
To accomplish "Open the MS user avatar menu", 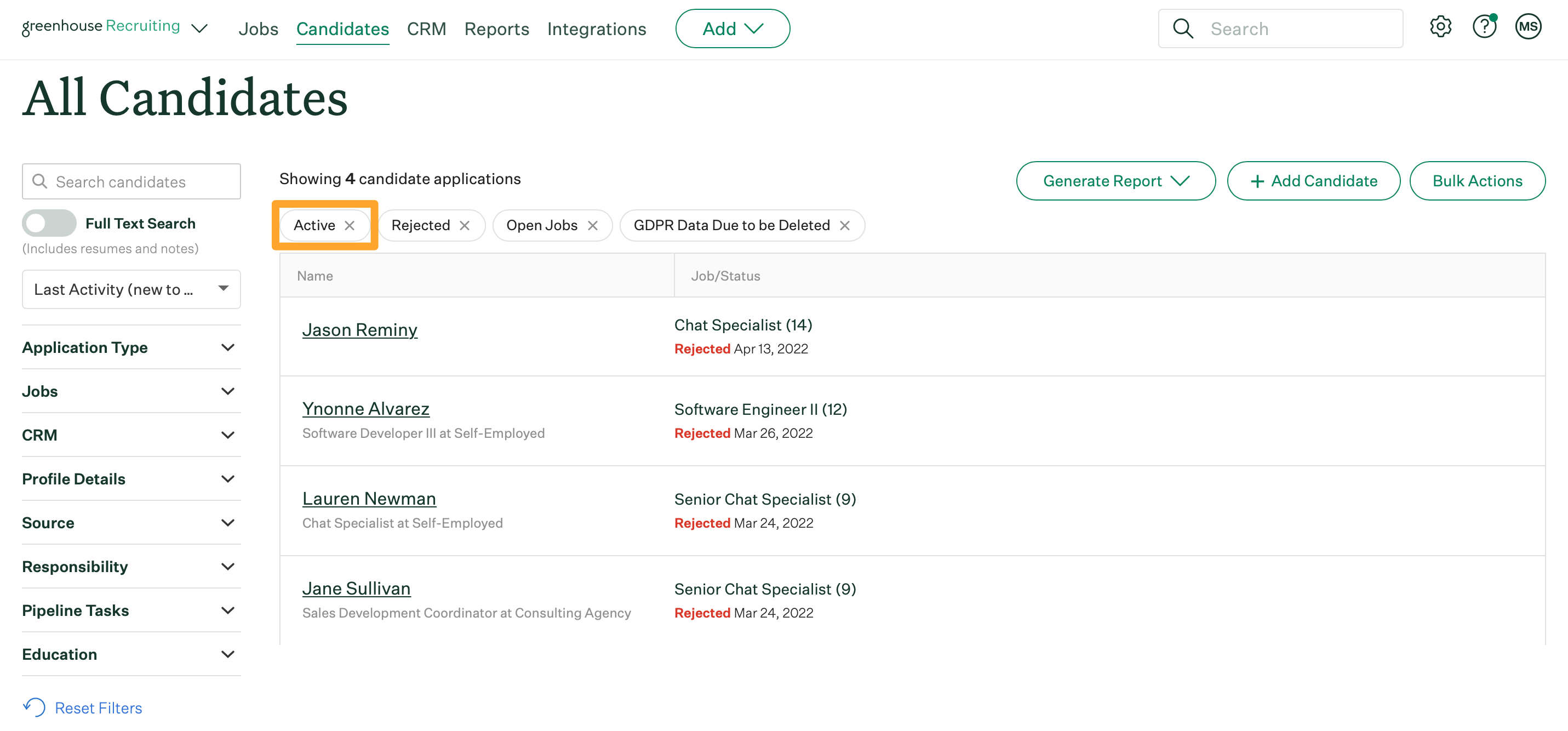I will point(1528,27).
